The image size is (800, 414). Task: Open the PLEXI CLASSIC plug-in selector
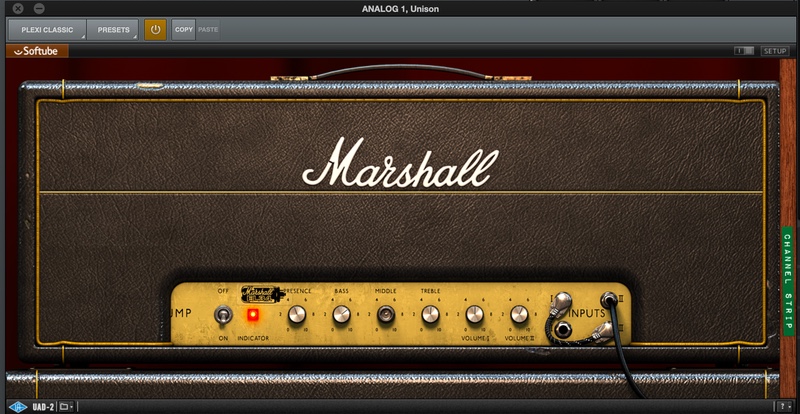(x=47, y=30)
